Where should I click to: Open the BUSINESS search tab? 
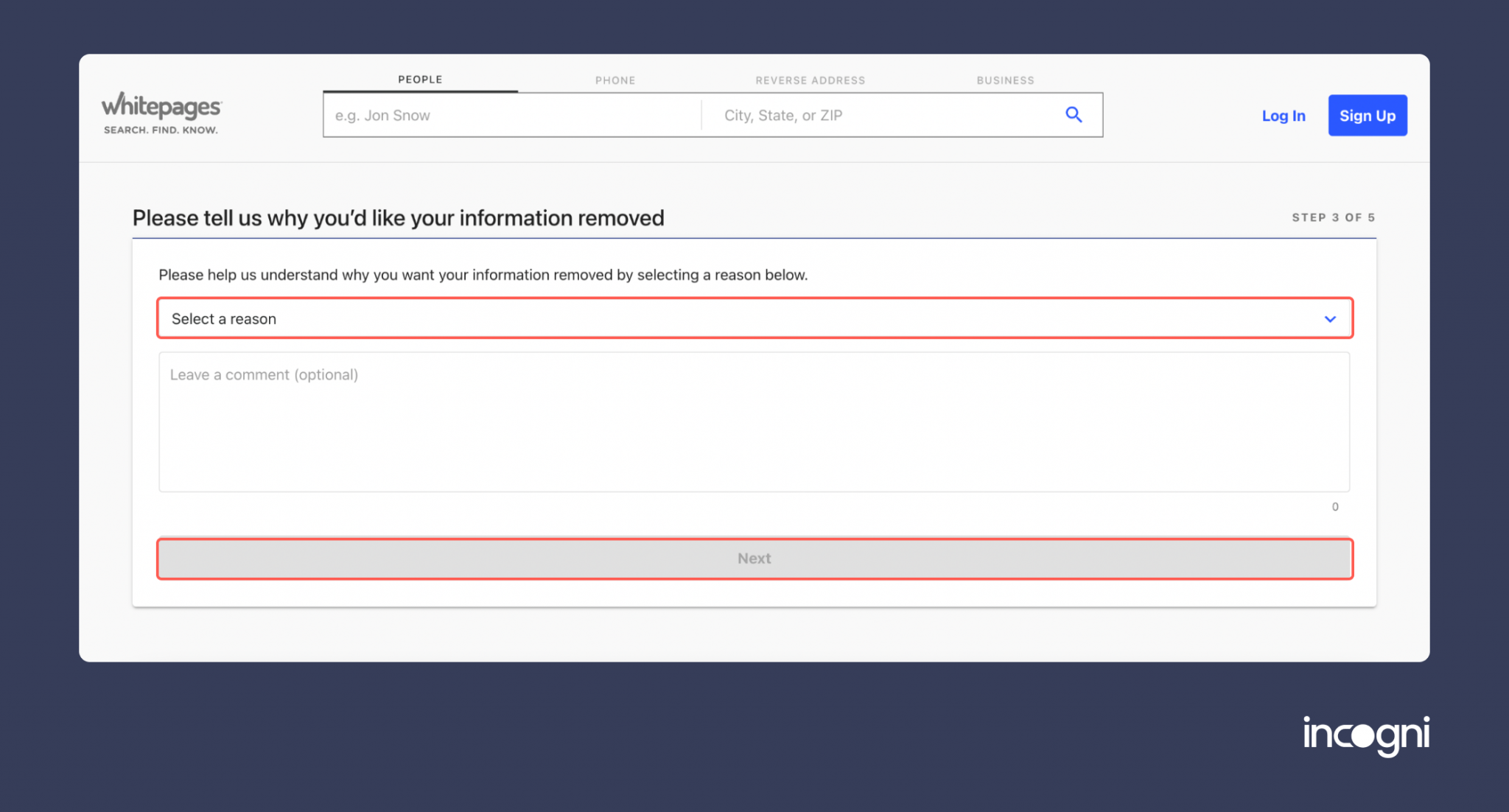point(1005,80)
